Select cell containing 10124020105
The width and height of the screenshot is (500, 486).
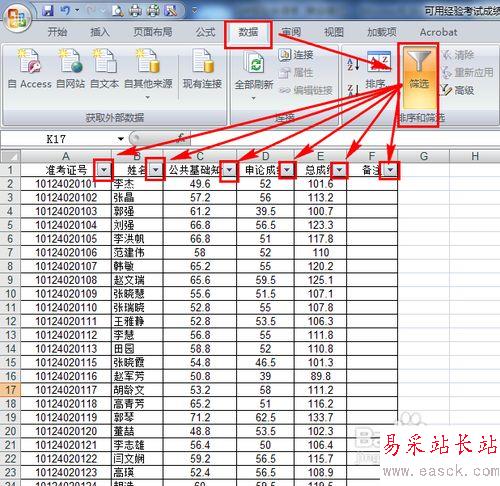66,239
